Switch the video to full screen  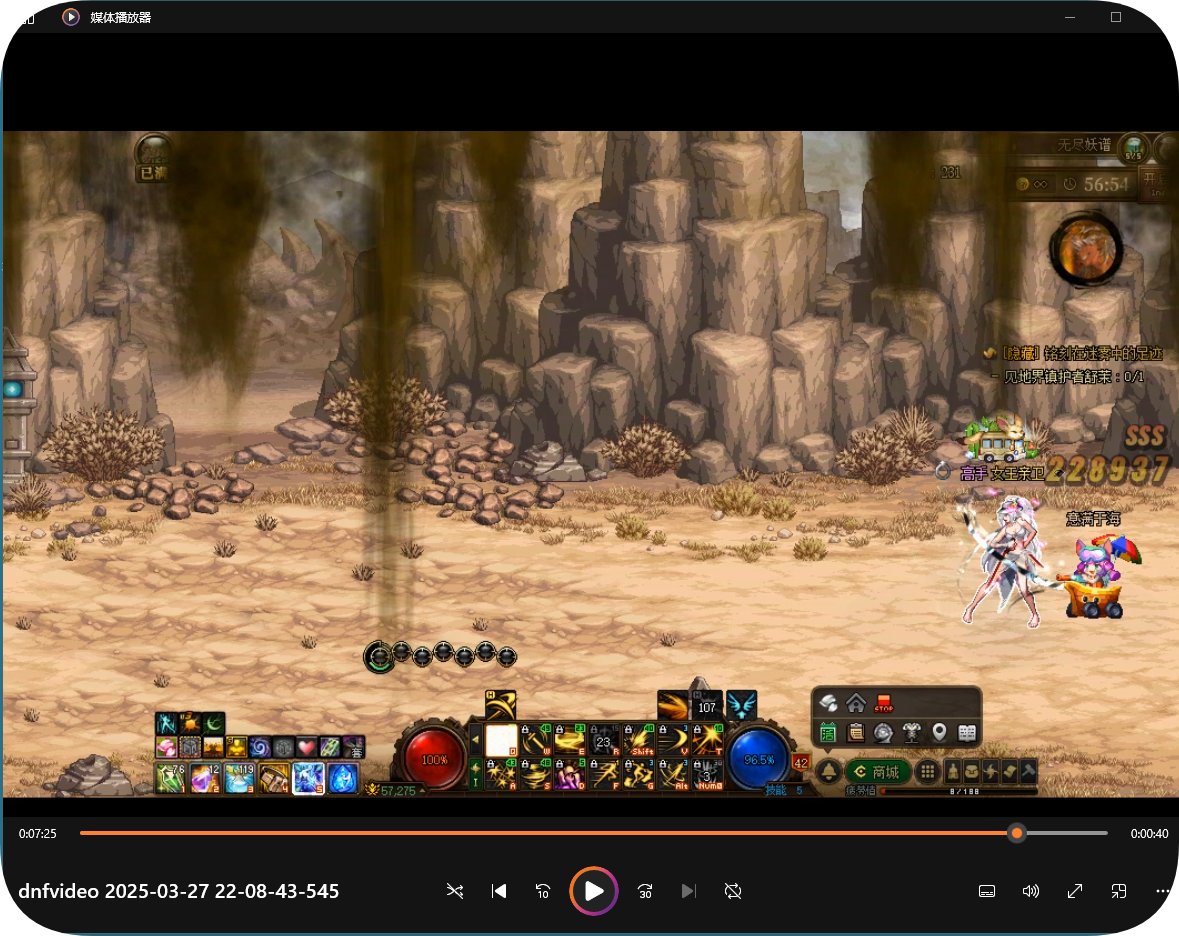(x=1074, y=891)
